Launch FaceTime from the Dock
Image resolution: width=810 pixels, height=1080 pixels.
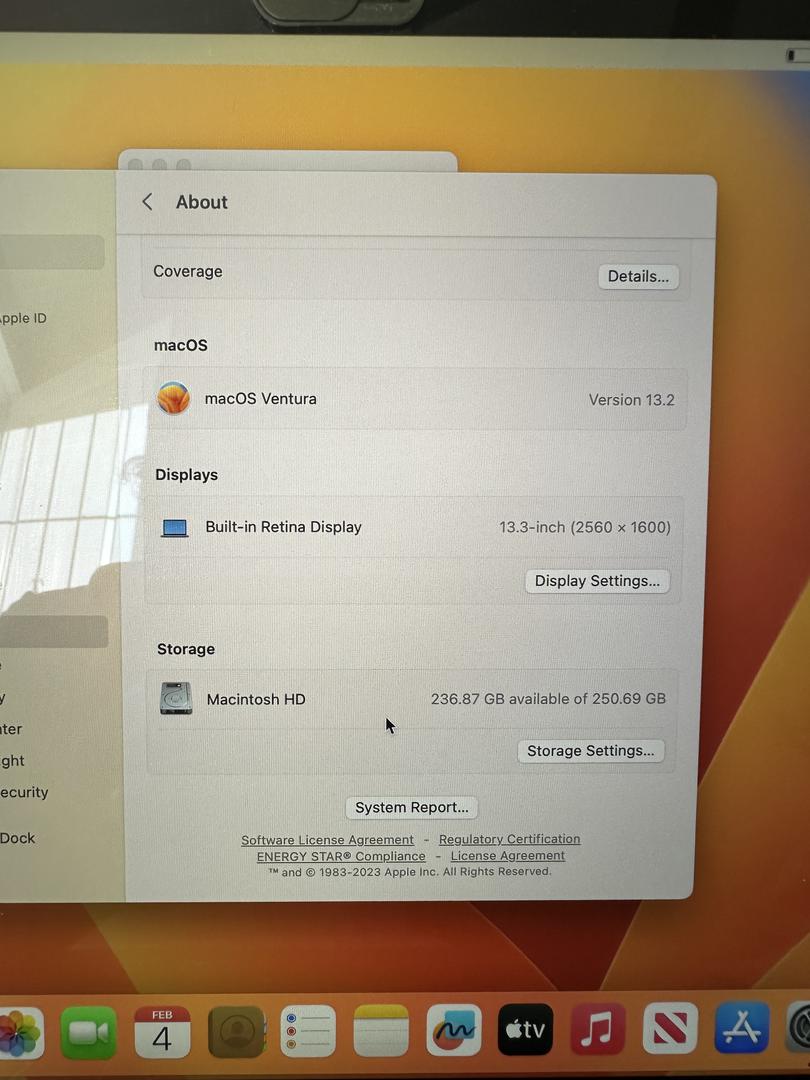pos(88,1032)
